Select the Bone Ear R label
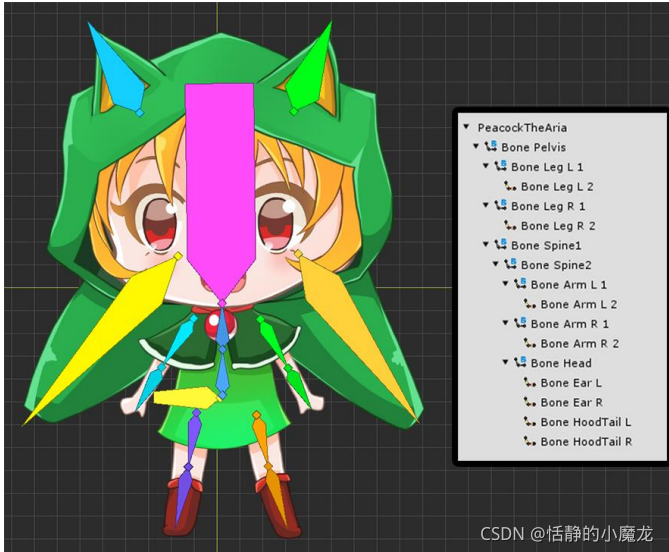Screen dimensions: 669x552 tap(572, 402)
